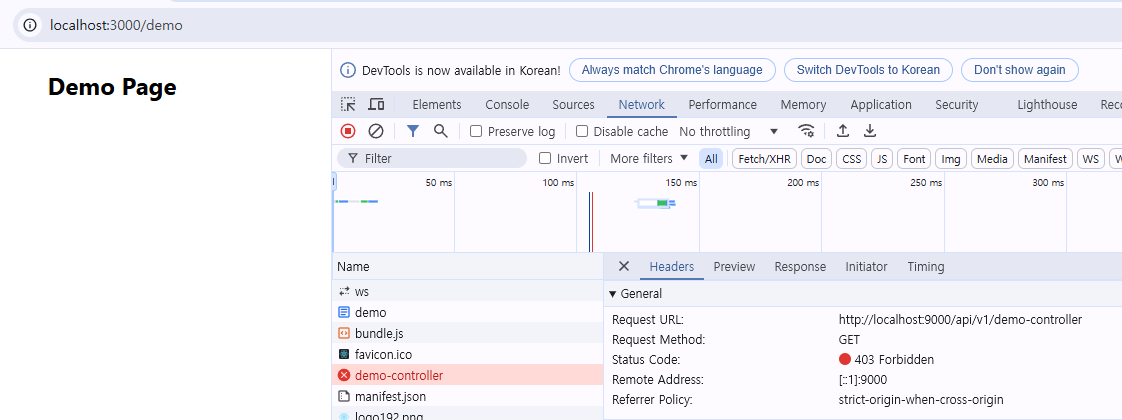
Task: Click into the network Filter text field
Action: click(432, 159)
